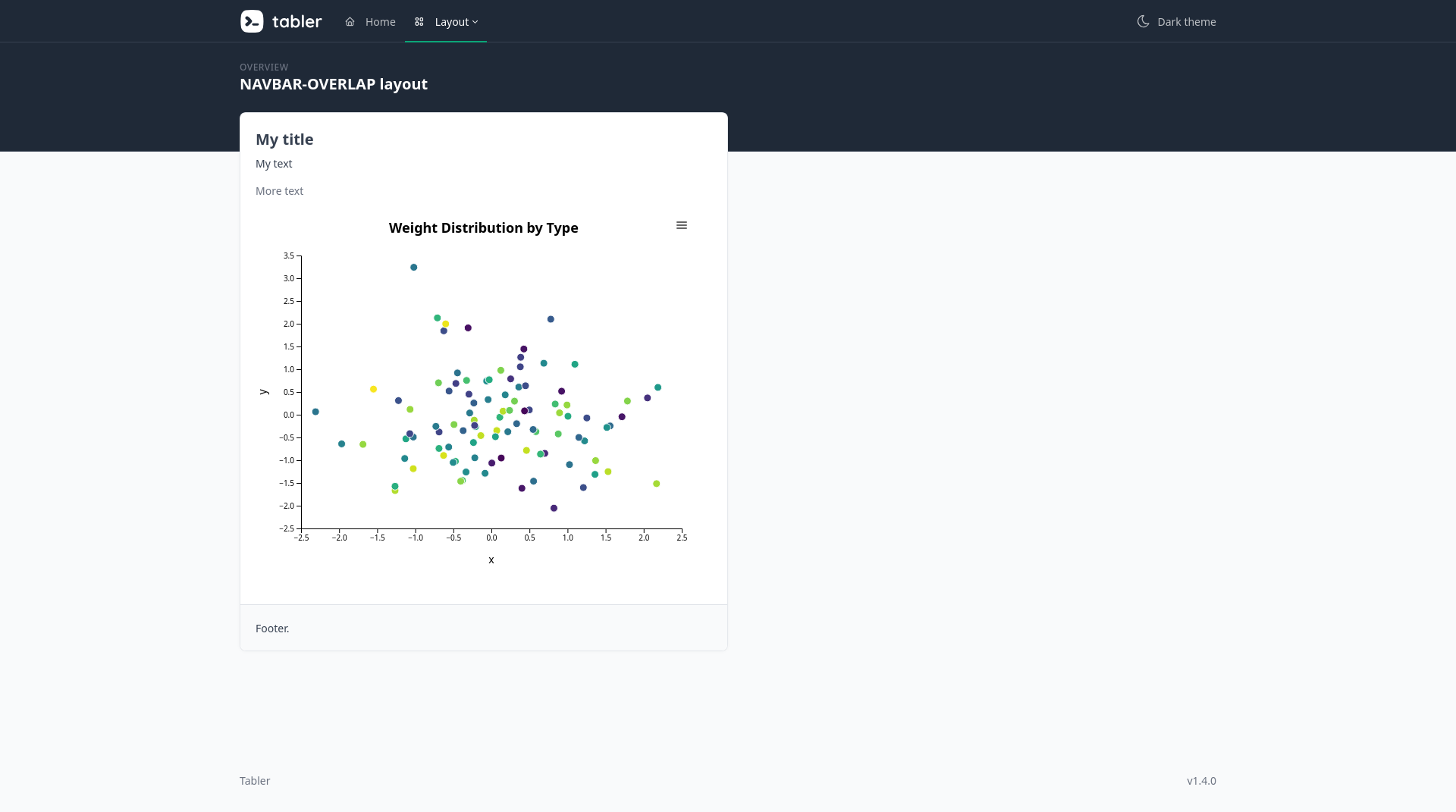Click the moon icon for dark theme

[1143, 21]
